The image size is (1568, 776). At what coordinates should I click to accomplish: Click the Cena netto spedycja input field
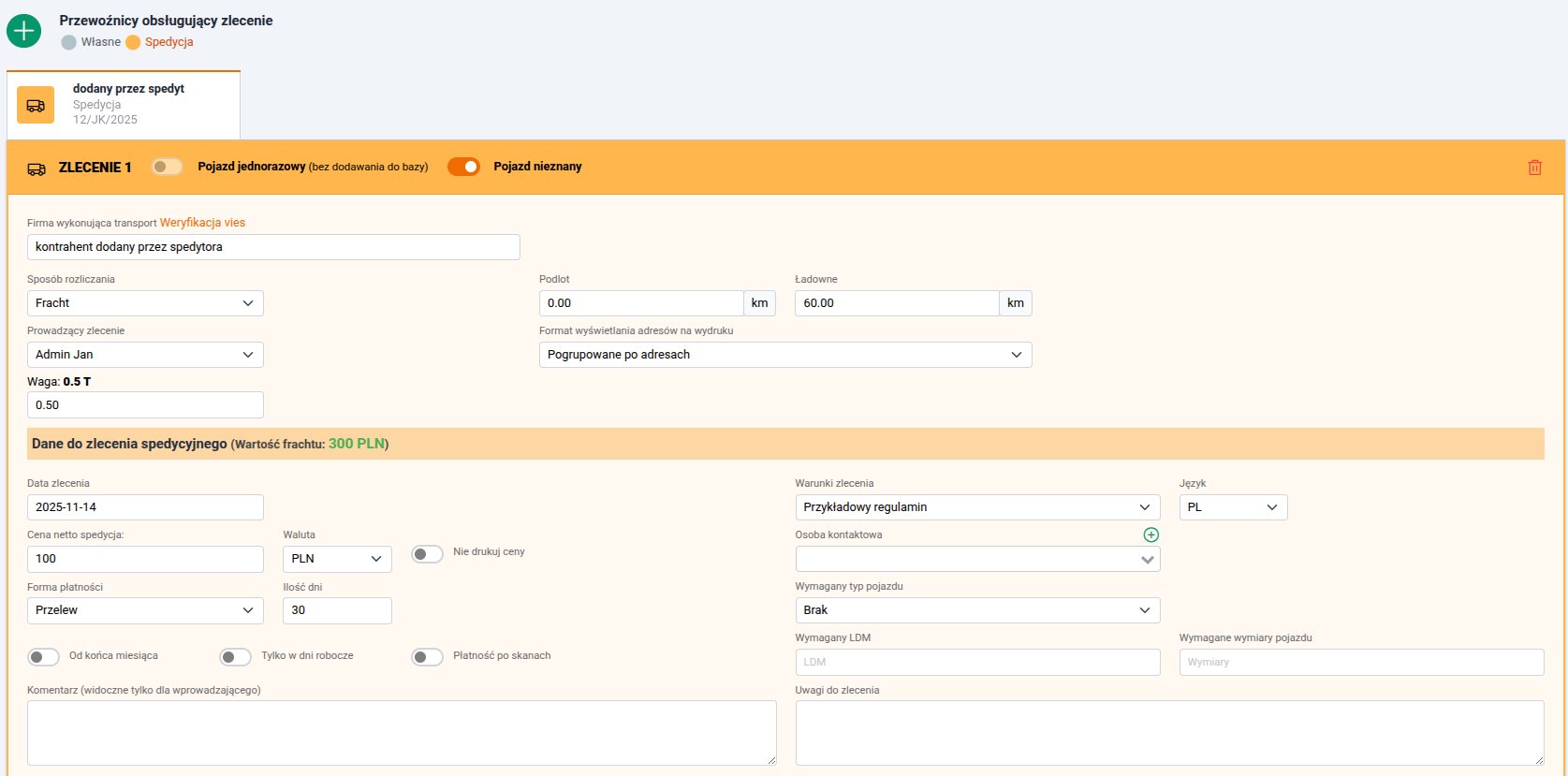tap(145, 559)
